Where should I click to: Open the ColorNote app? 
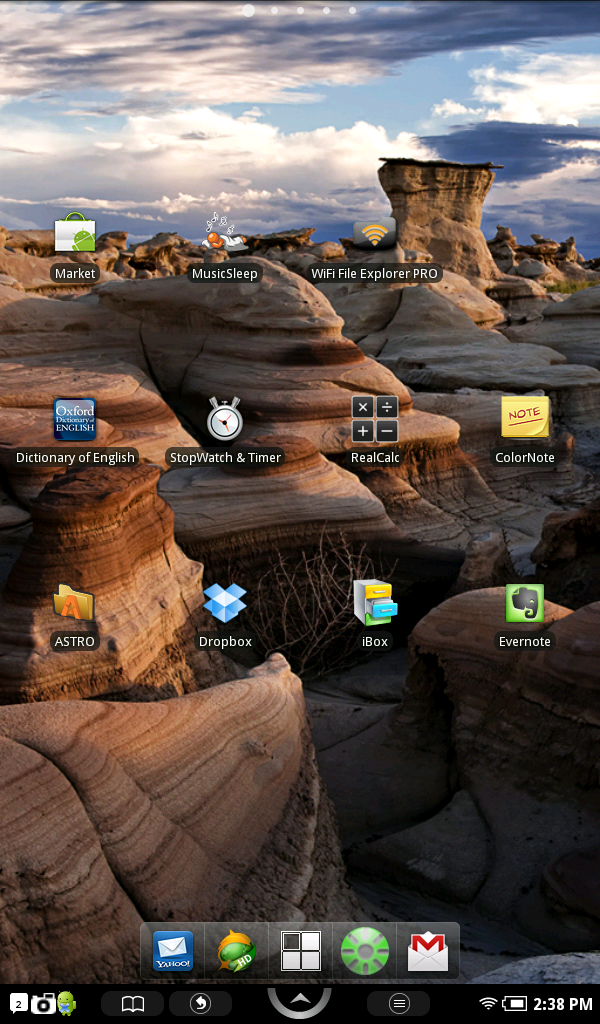[x=525, y=417]
